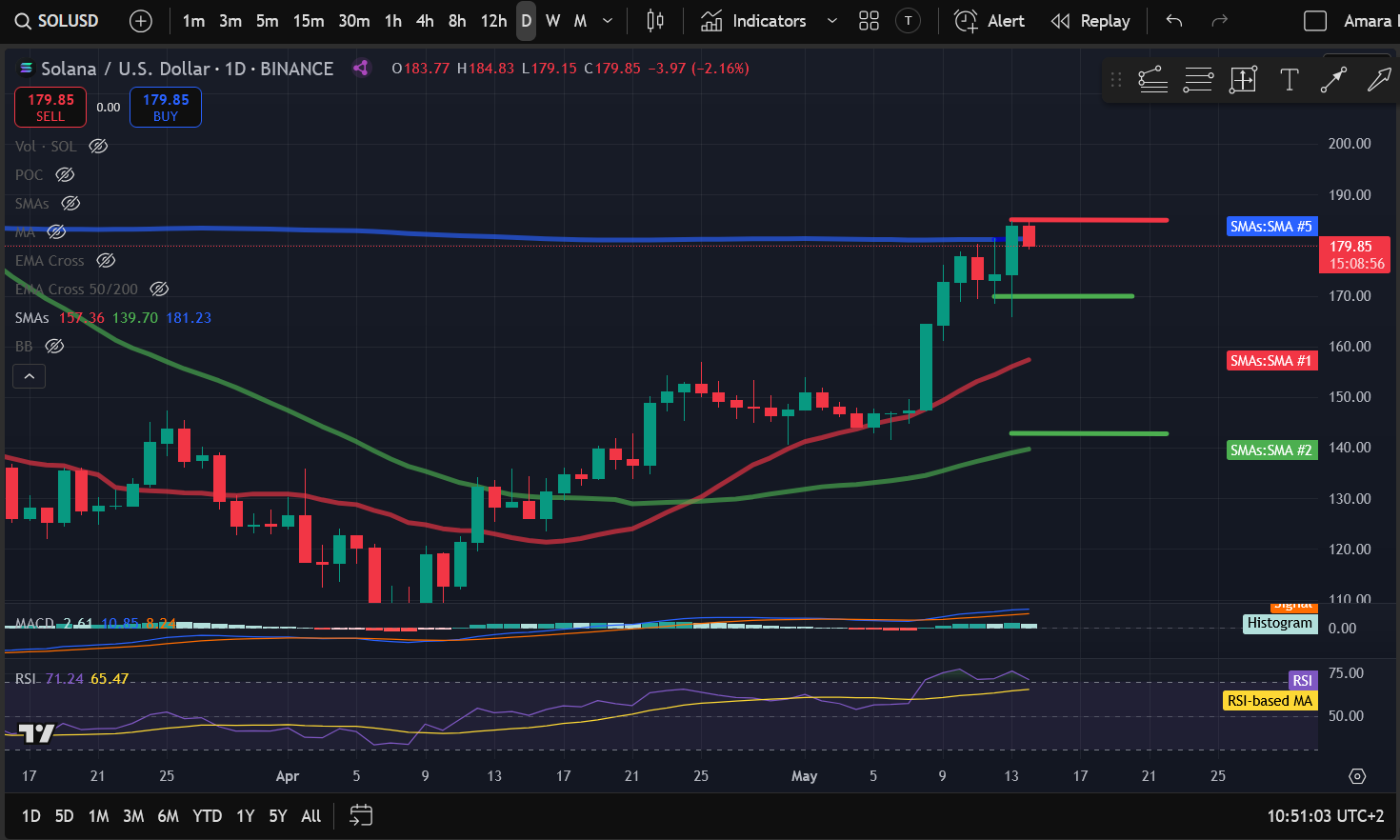Click the SMAs:SMA #1 price label

point(1271,360)
